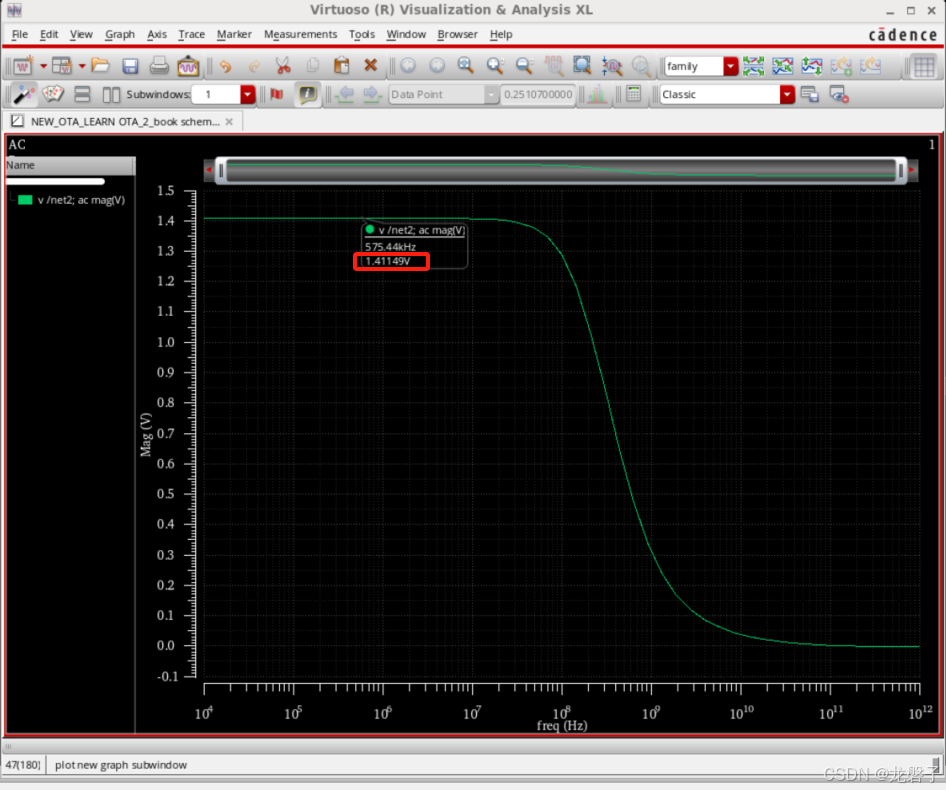
Task: Open the calculator icon
Action: pos(633,95)
